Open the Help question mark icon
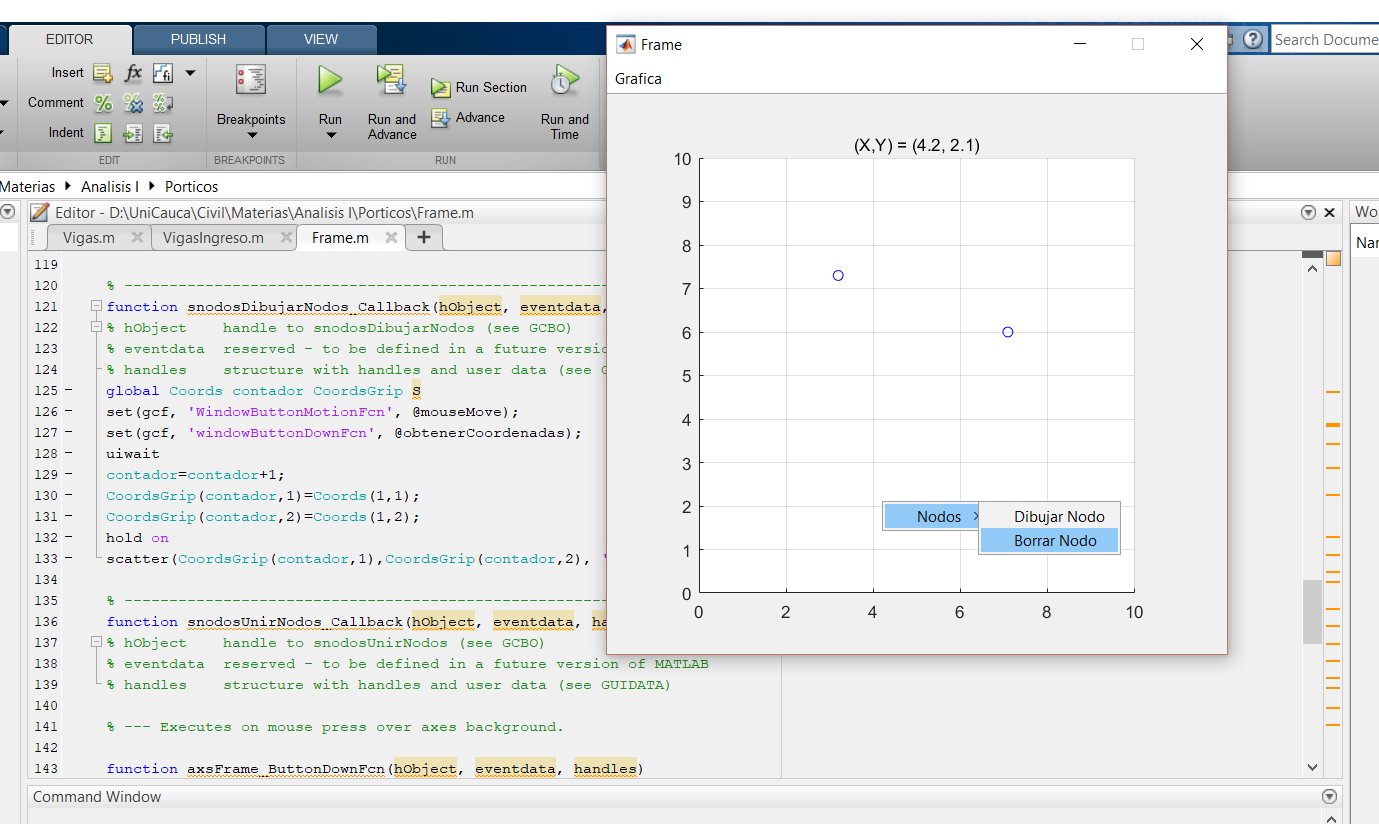 [x=1253, y=39]
